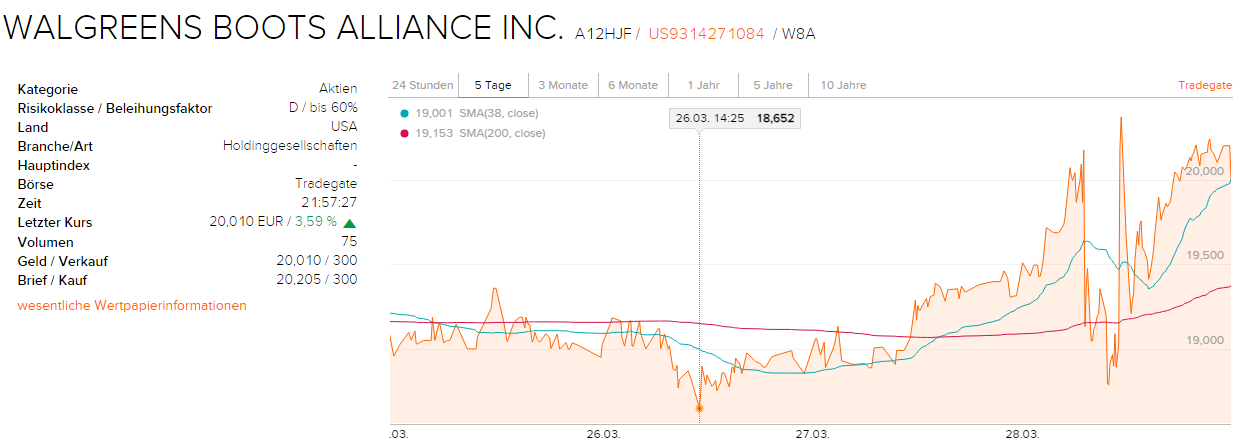The height and width of the screenshot is (439, 1244).
Task: Select the 24 Stunden time range tab
Action: 423,85
